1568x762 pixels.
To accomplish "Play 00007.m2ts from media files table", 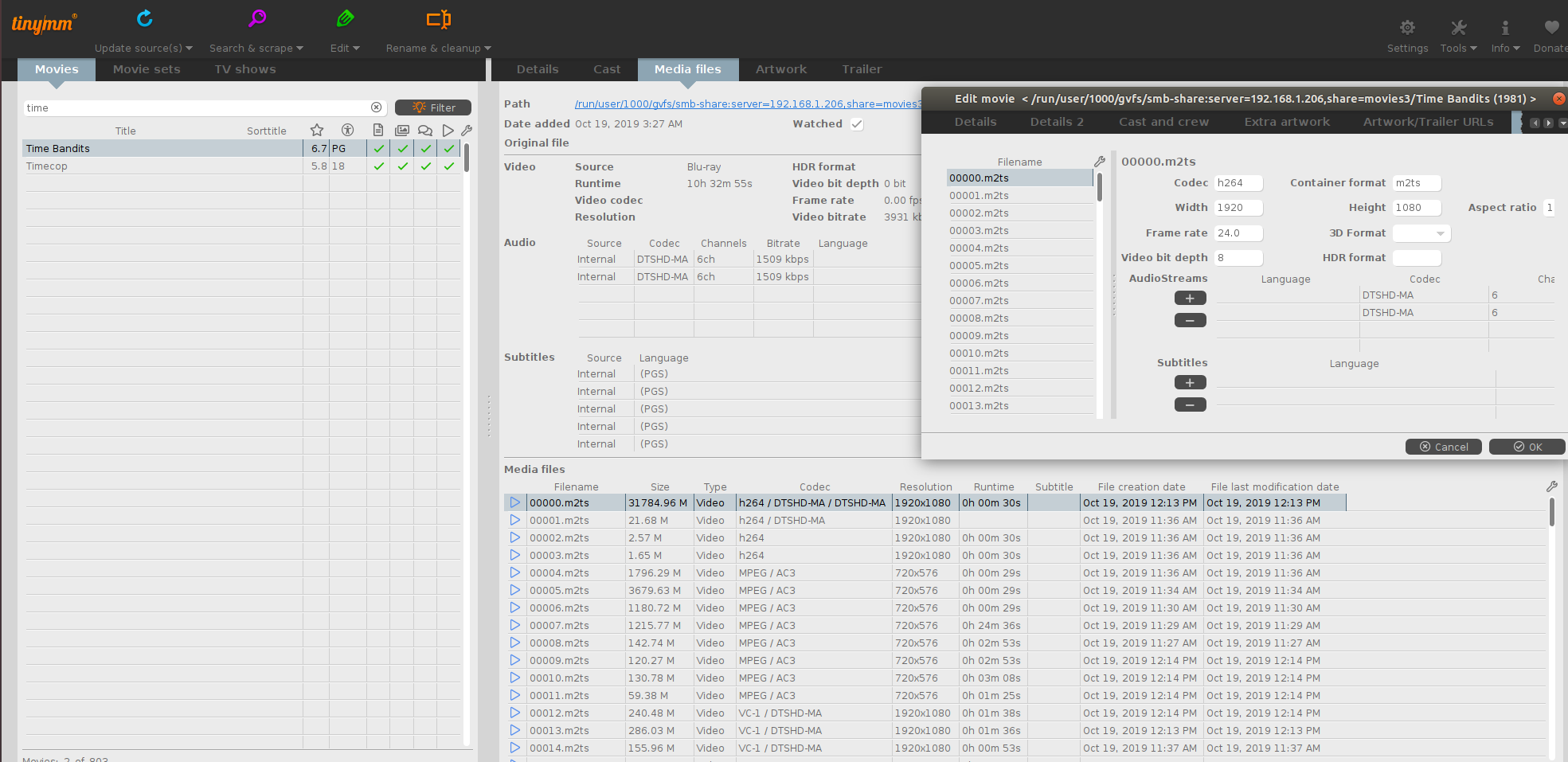I will point(515,625).
